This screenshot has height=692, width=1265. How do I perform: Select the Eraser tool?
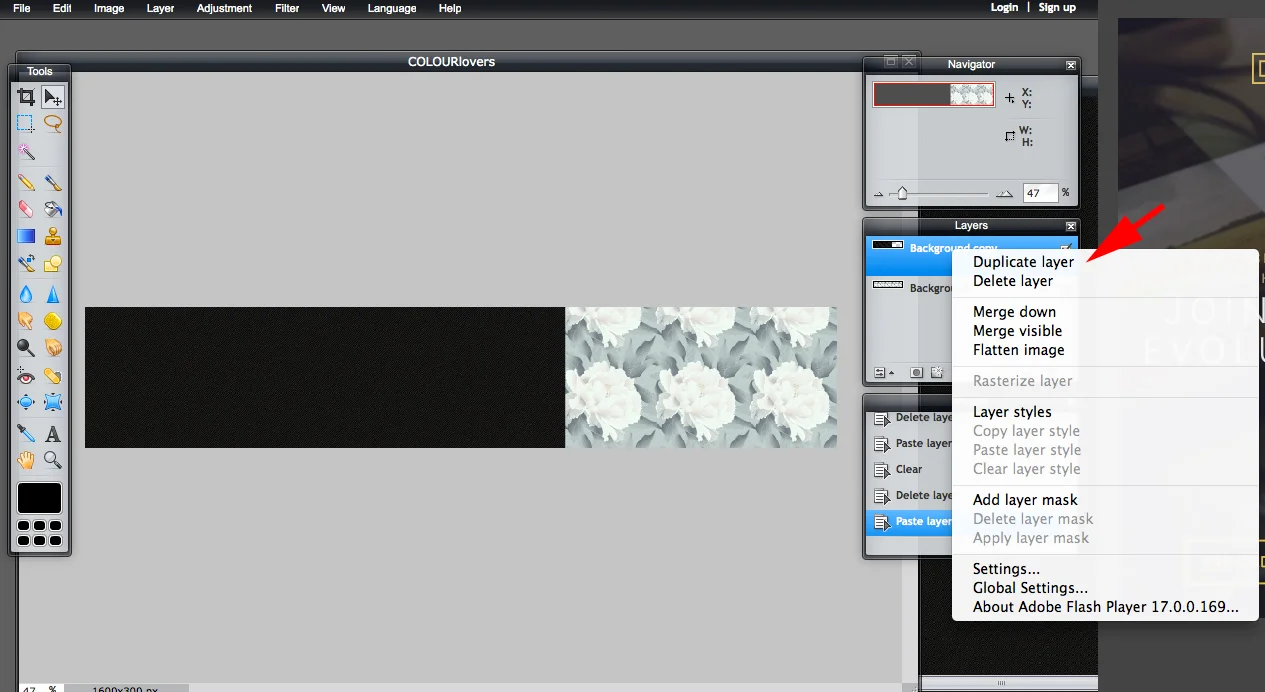(x=26, y=209)
